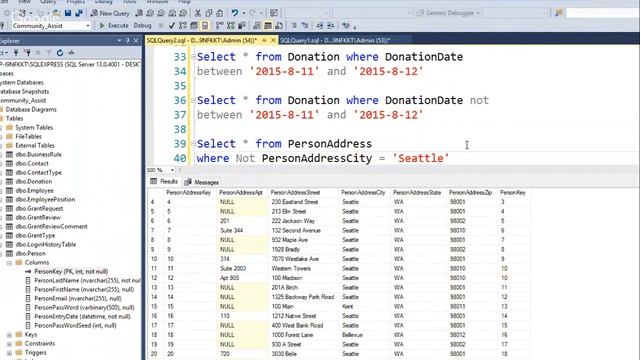Click the Save file icon
This screenshot has height=360, width=640.
click(68, 13)
